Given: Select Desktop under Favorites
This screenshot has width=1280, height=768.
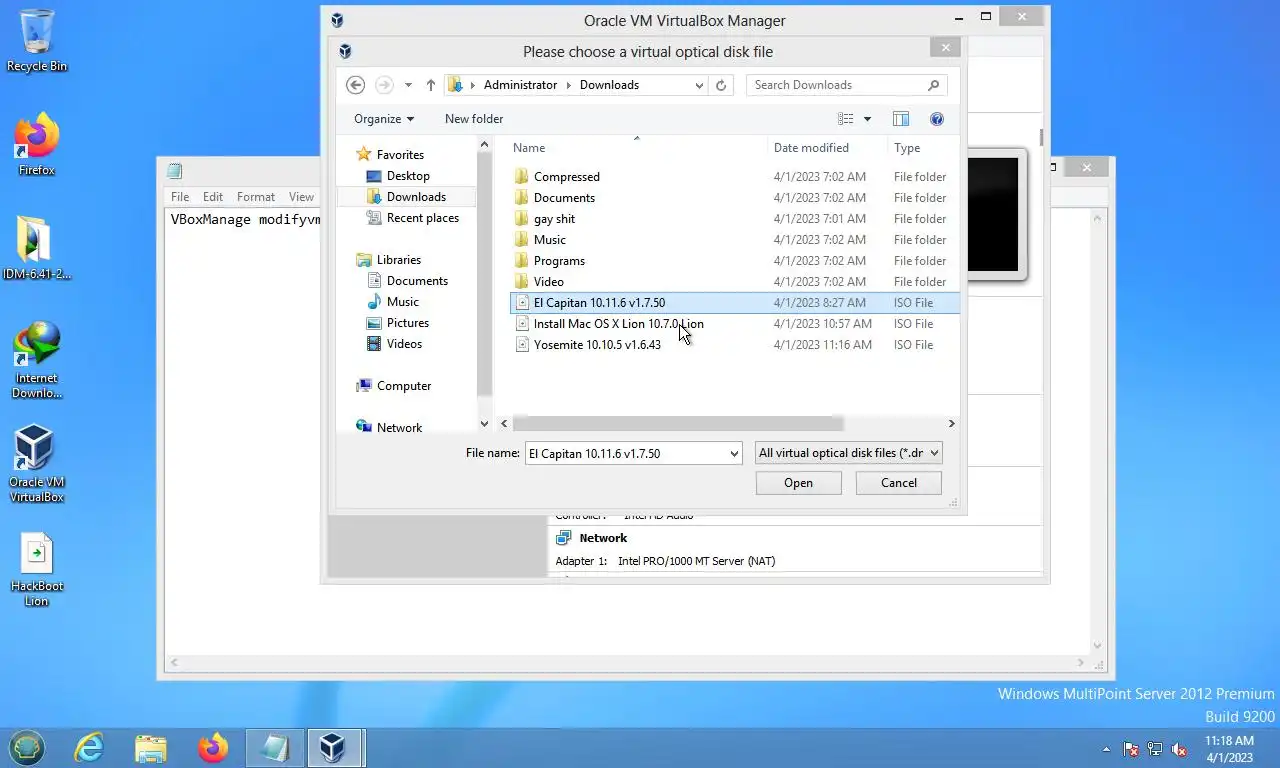Looking at the screenshot, I should (408, 176).
